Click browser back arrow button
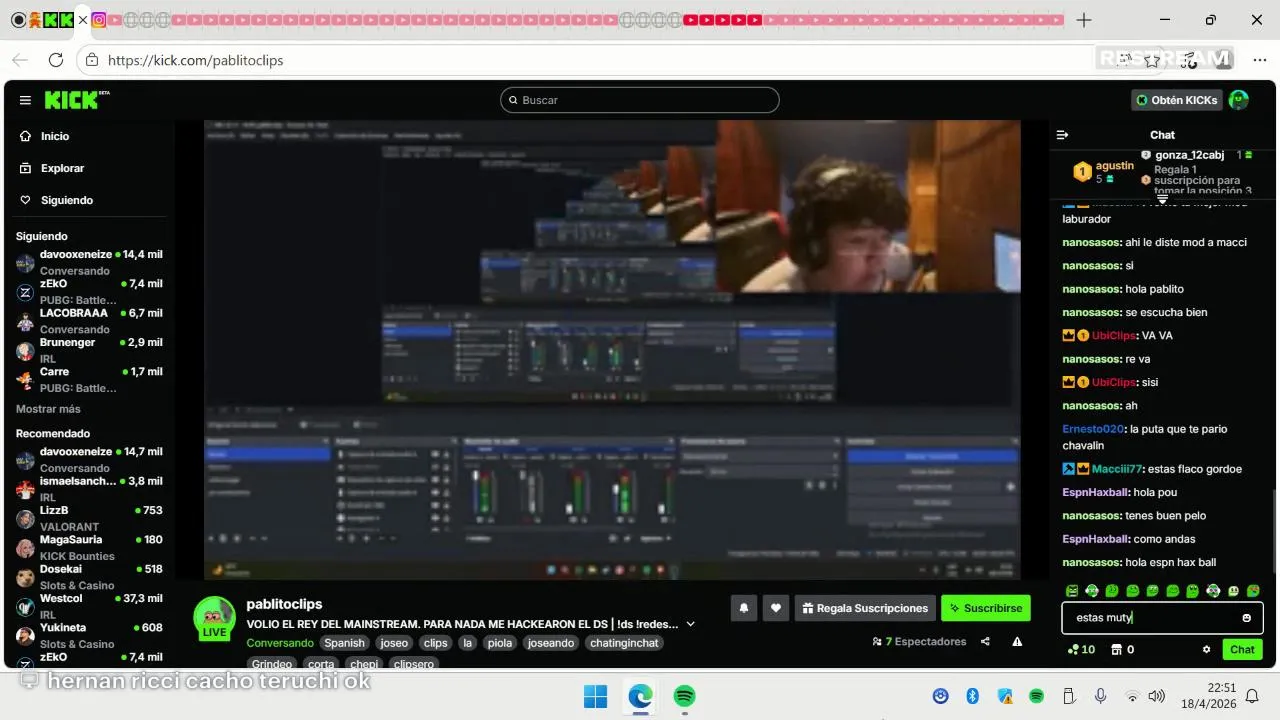The height and width of the screenshot is (720, 1280). 21,60
